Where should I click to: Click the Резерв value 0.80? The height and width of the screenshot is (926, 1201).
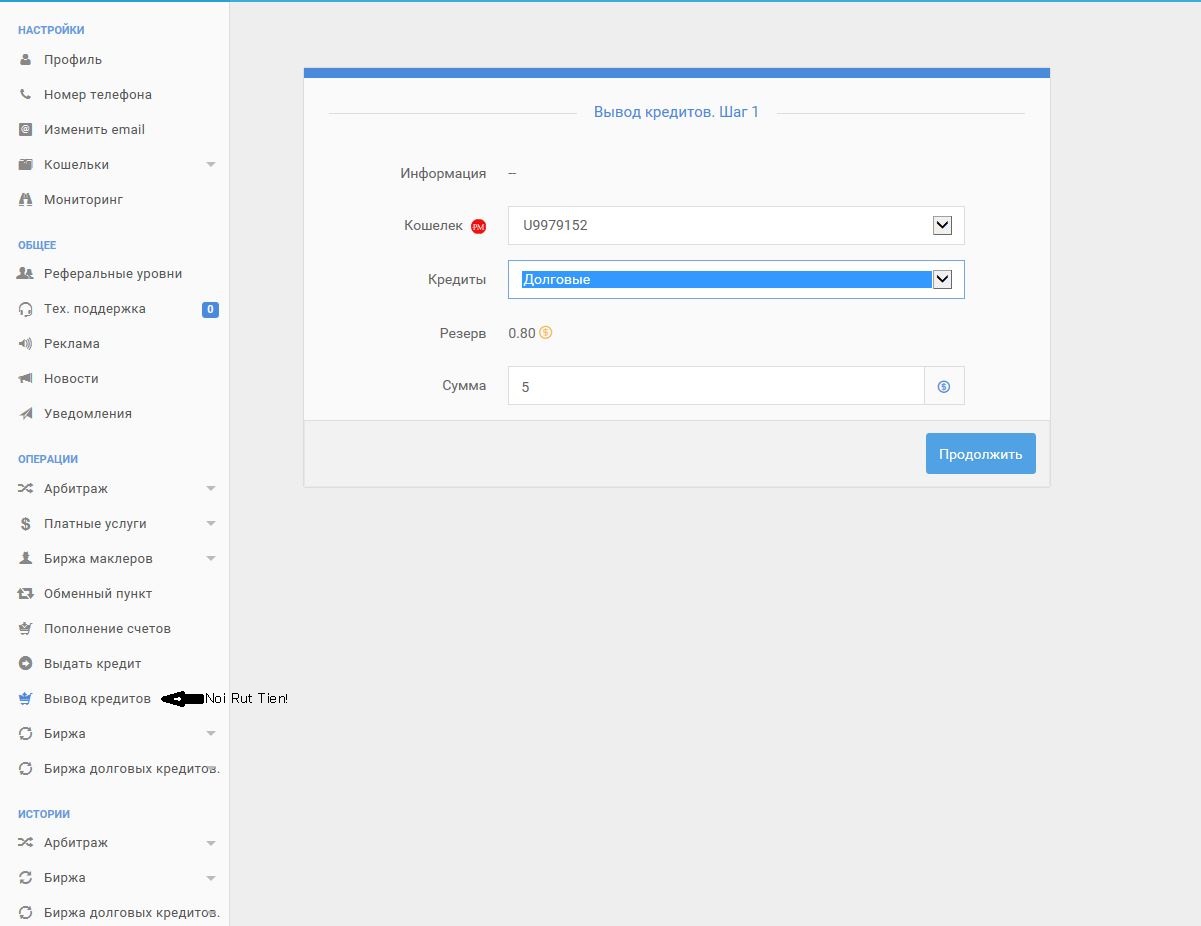click(x=522, y=333)
